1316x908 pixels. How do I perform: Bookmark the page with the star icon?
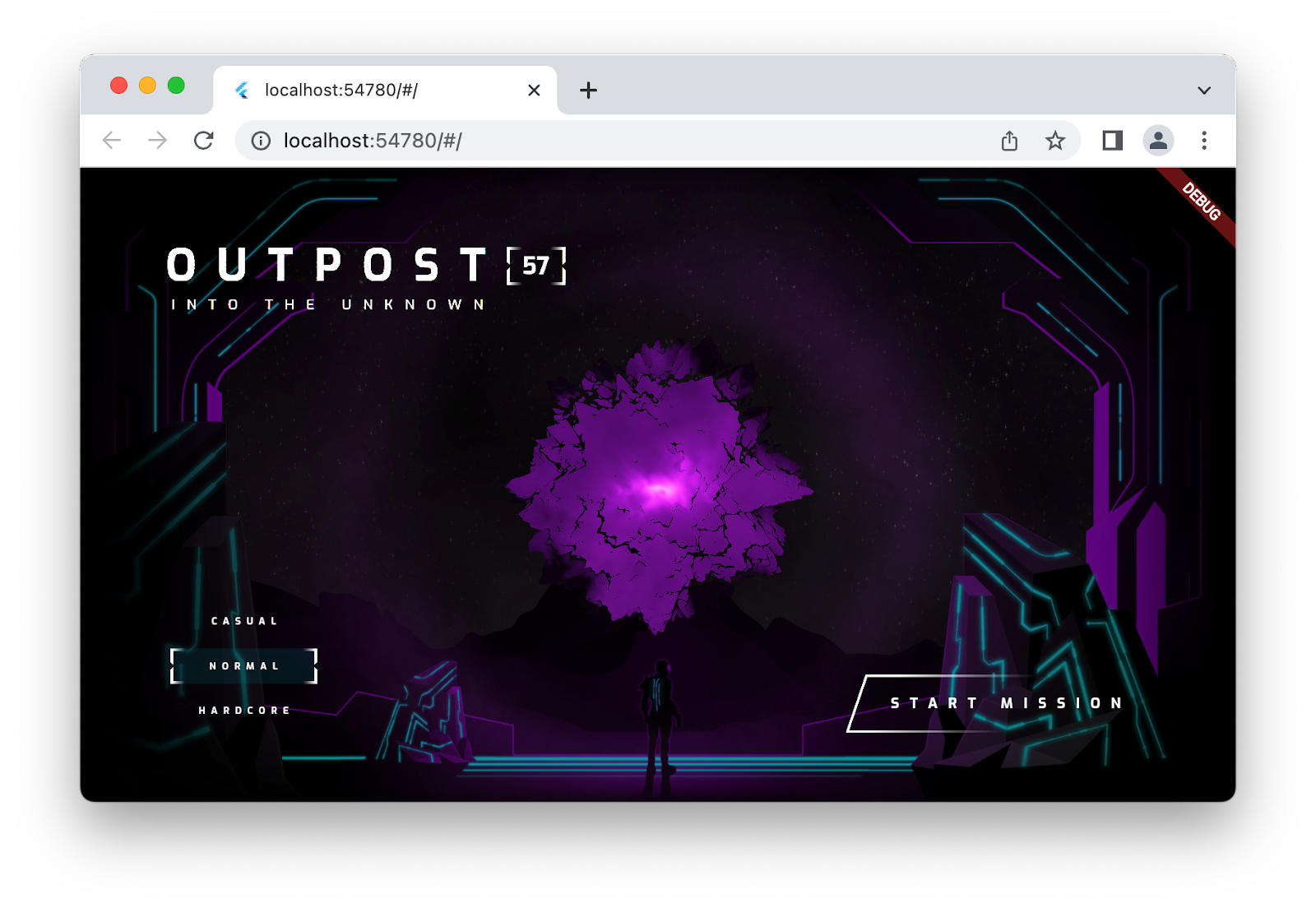click(1055, 140)
